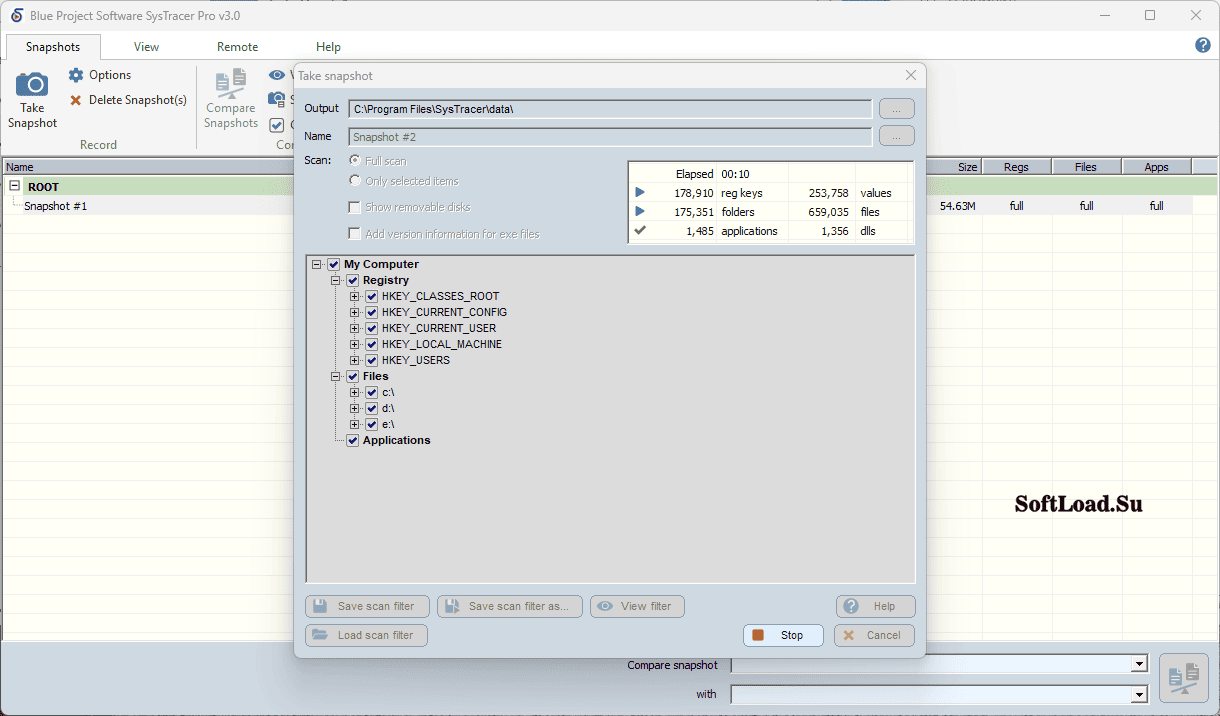Select Snapshot #1 in the list
This screenshot has height=716, width=1220.
pyautogui.click(x=56, y=206)
